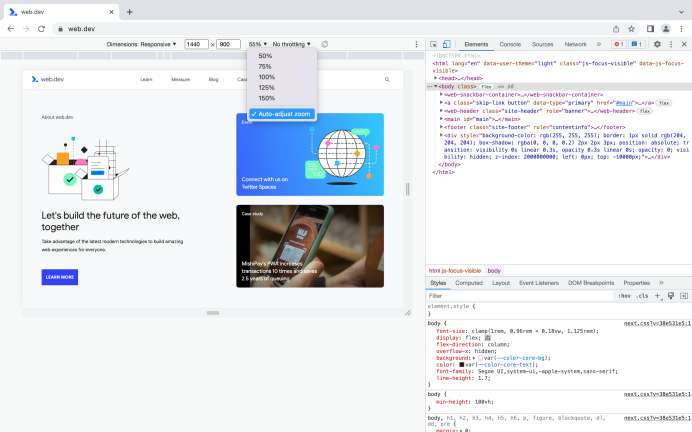Toggle the flex badge on skip-link anchor
This screenshot has width=692, height=432.
click(663, 103)
